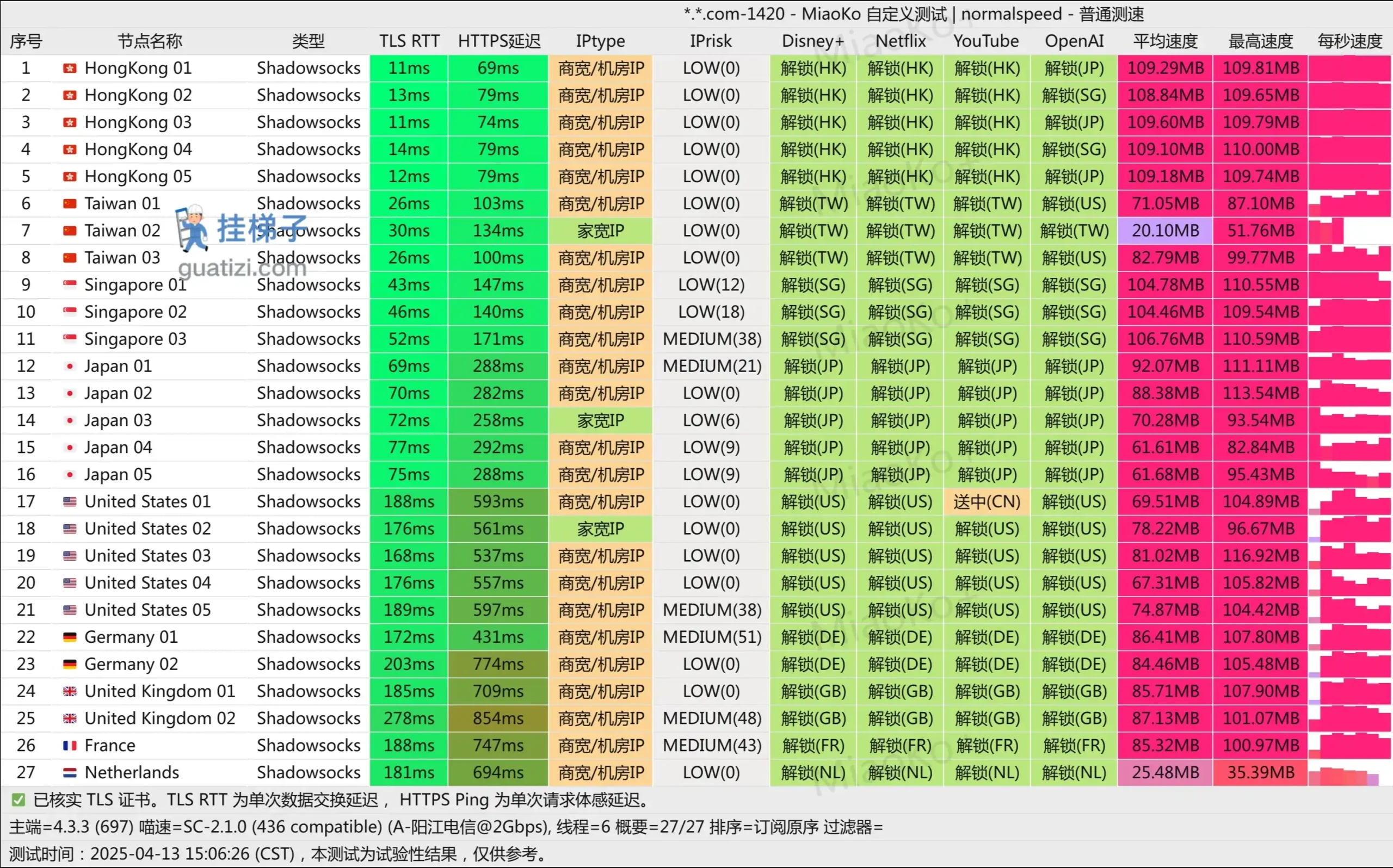Click the purple 20.10MB average speed cell

coord(1164,231)
